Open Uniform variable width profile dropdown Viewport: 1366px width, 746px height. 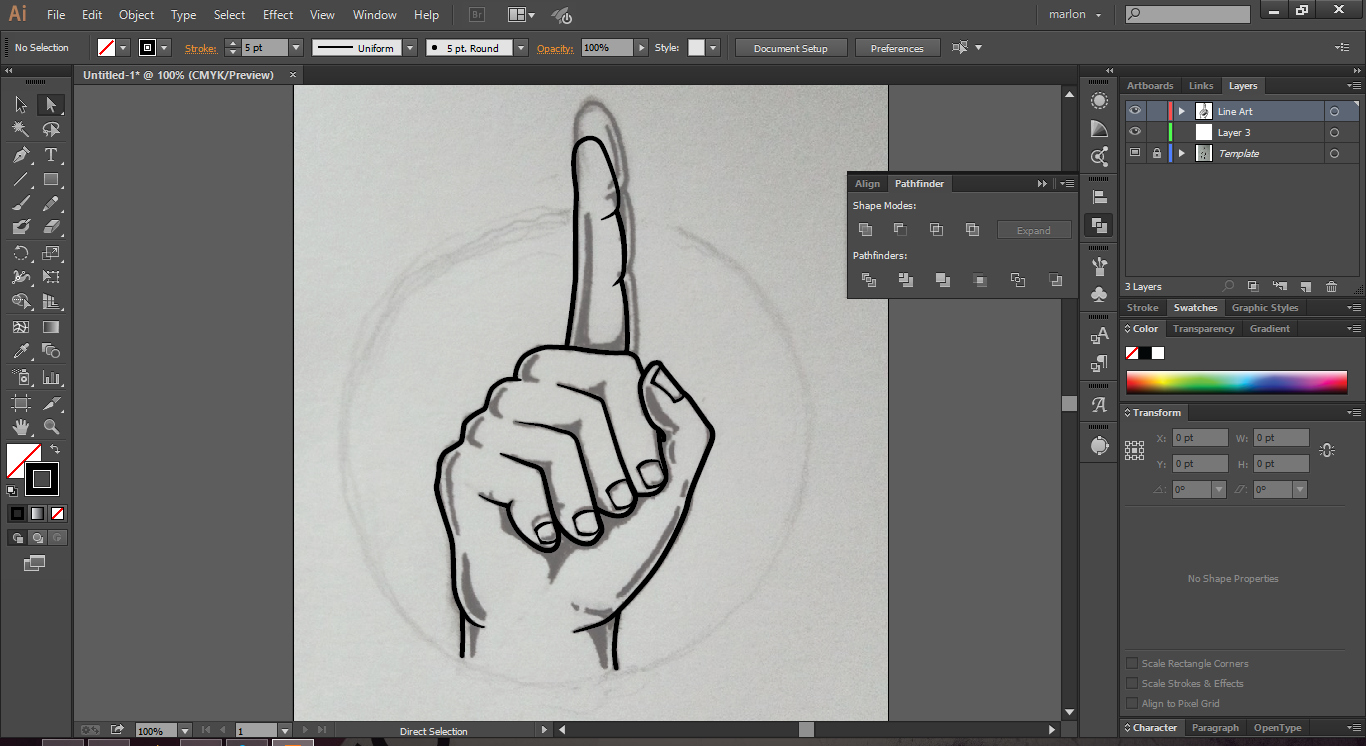pos(410,48)
